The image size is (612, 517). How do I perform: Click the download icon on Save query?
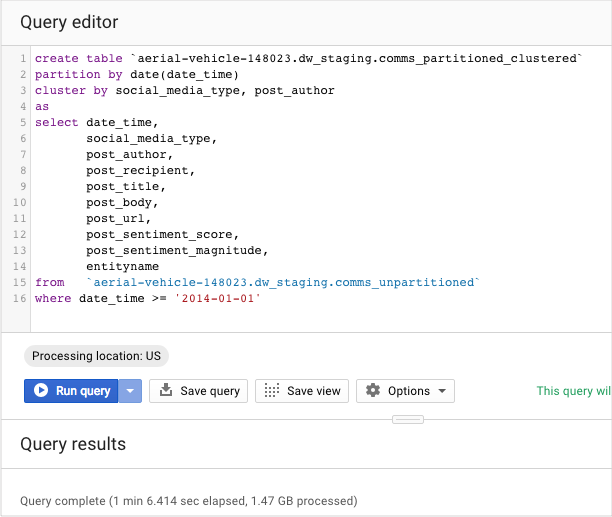tap(166, 390)
